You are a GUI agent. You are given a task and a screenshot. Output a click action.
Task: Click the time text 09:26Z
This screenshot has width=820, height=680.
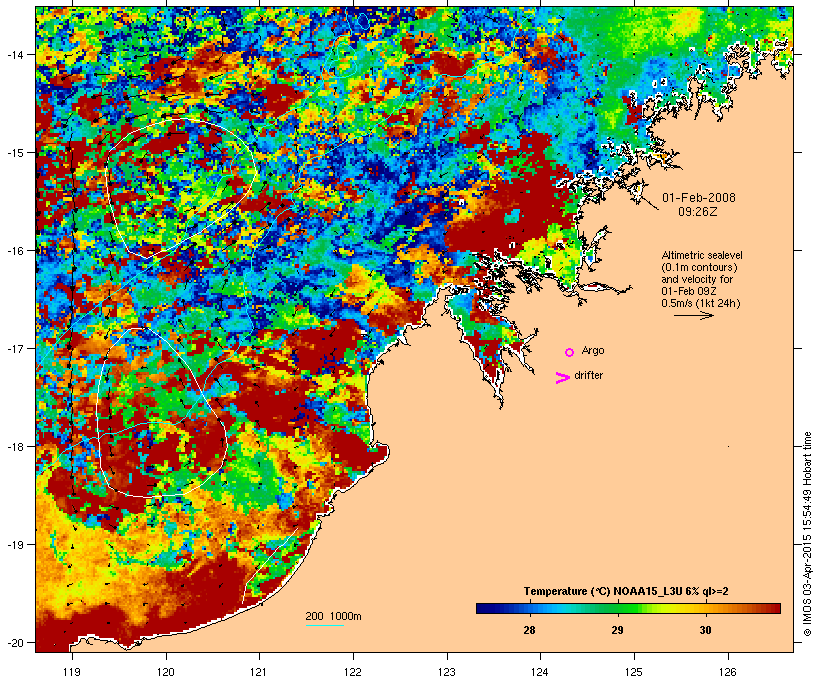pyautogui.click(x=698, y=212)
